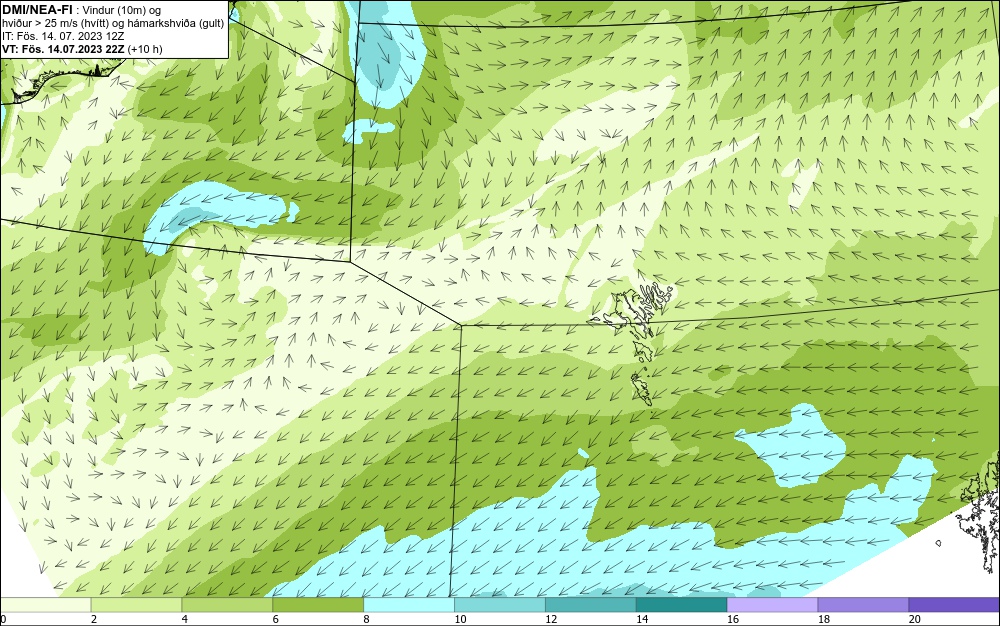Click the southernmost Faroe island, Suðuroy
1000x626 pixels.
[x=641, y=388]
